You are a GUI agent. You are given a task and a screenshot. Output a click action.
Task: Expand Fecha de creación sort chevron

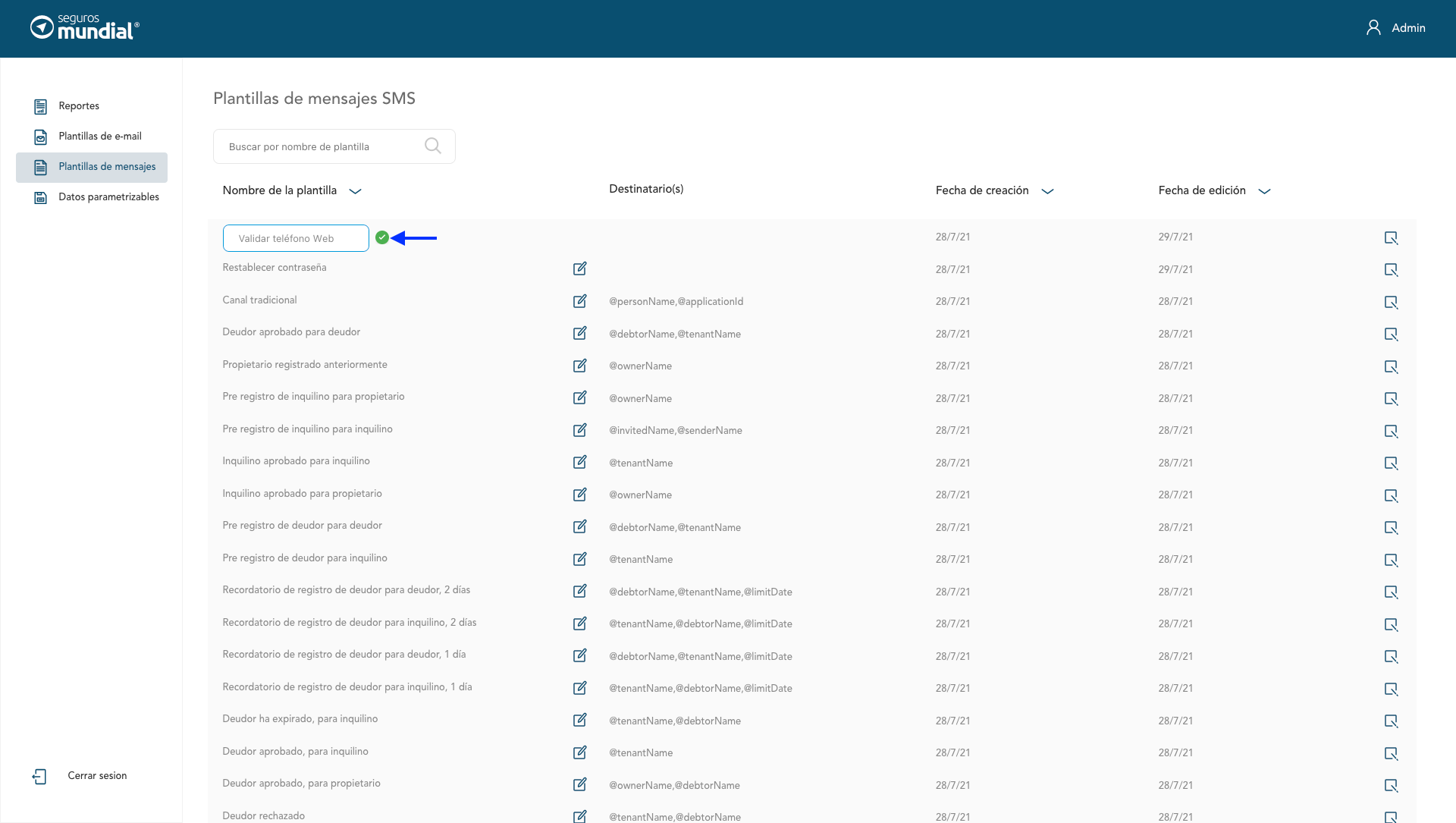click(x=1047, y=191)
